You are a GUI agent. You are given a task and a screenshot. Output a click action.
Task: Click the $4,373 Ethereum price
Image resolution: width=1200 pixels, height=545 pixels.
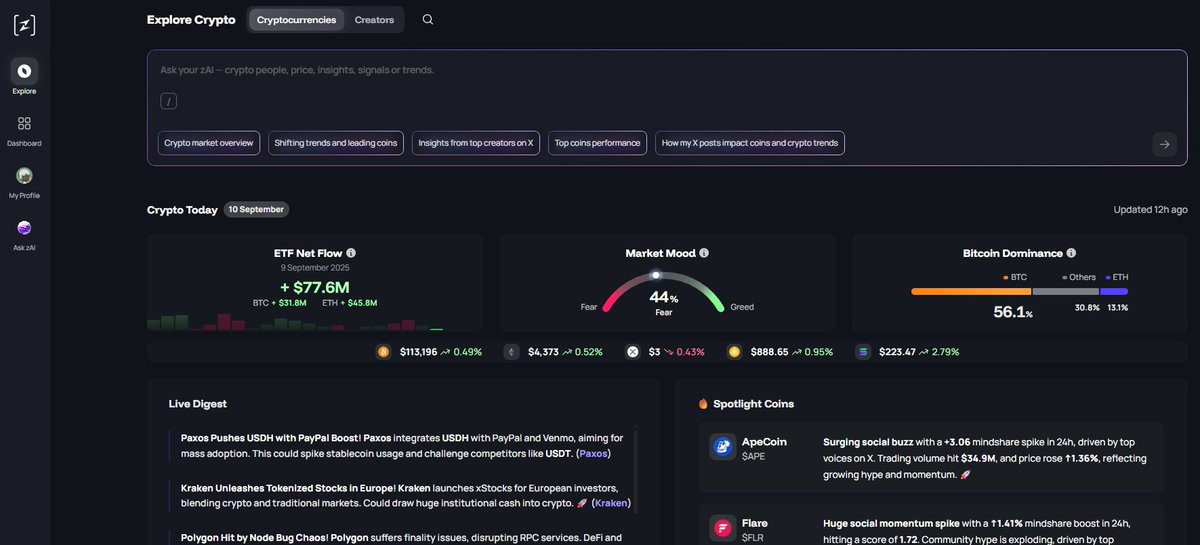(542, 352)
